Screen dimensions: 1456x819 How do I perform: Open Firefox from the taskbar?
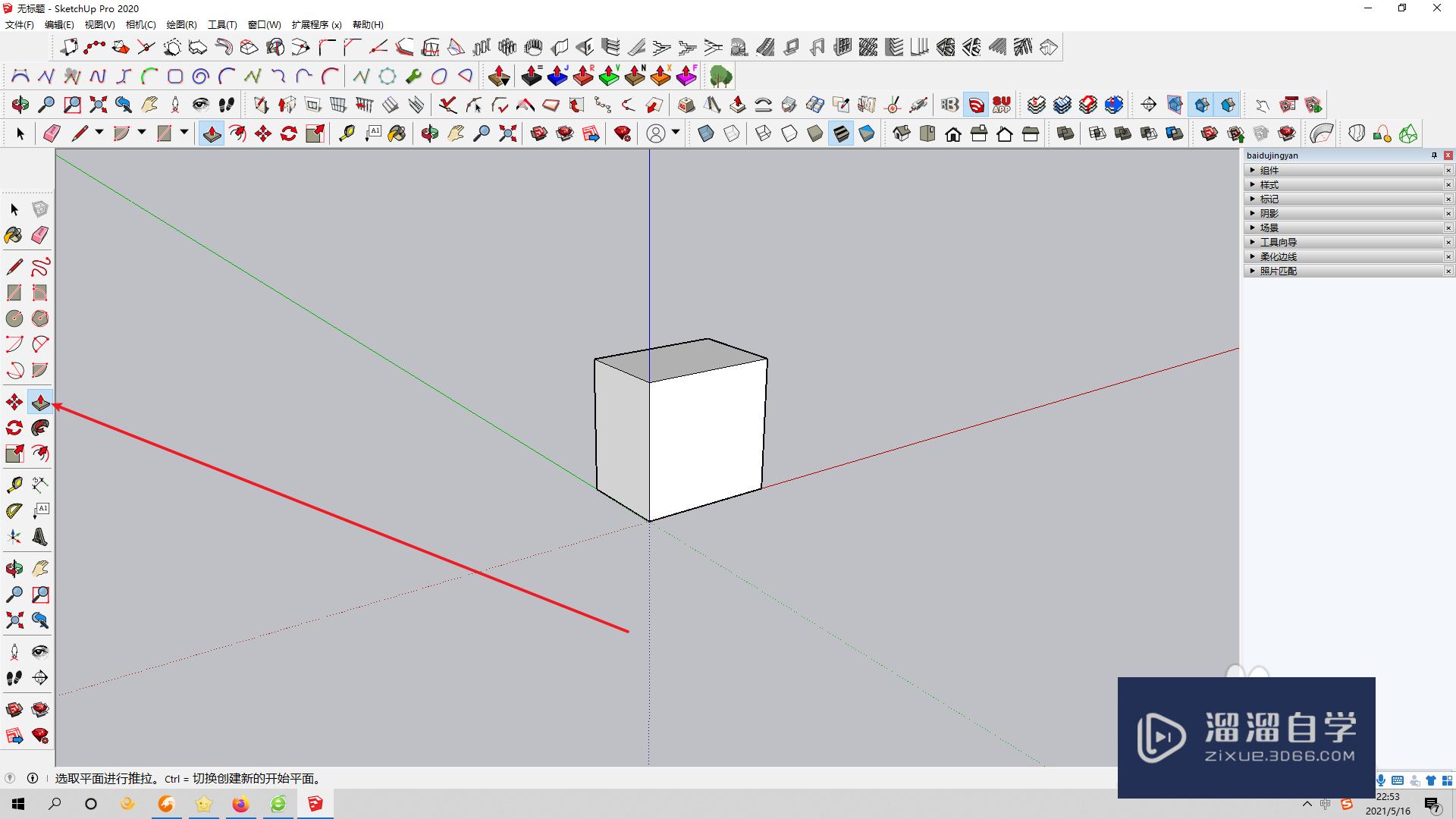(x=241, y=804)
